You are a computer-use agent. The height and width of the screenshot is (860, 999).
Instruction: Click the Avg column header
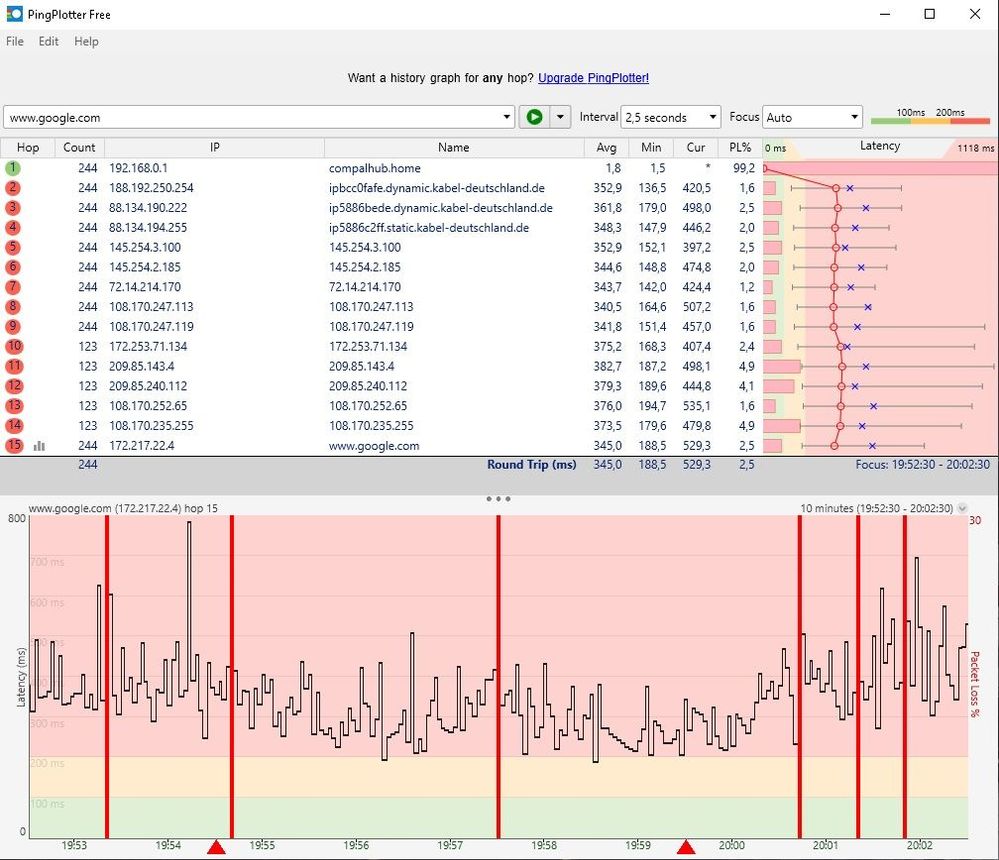click(x=607, y=147)
